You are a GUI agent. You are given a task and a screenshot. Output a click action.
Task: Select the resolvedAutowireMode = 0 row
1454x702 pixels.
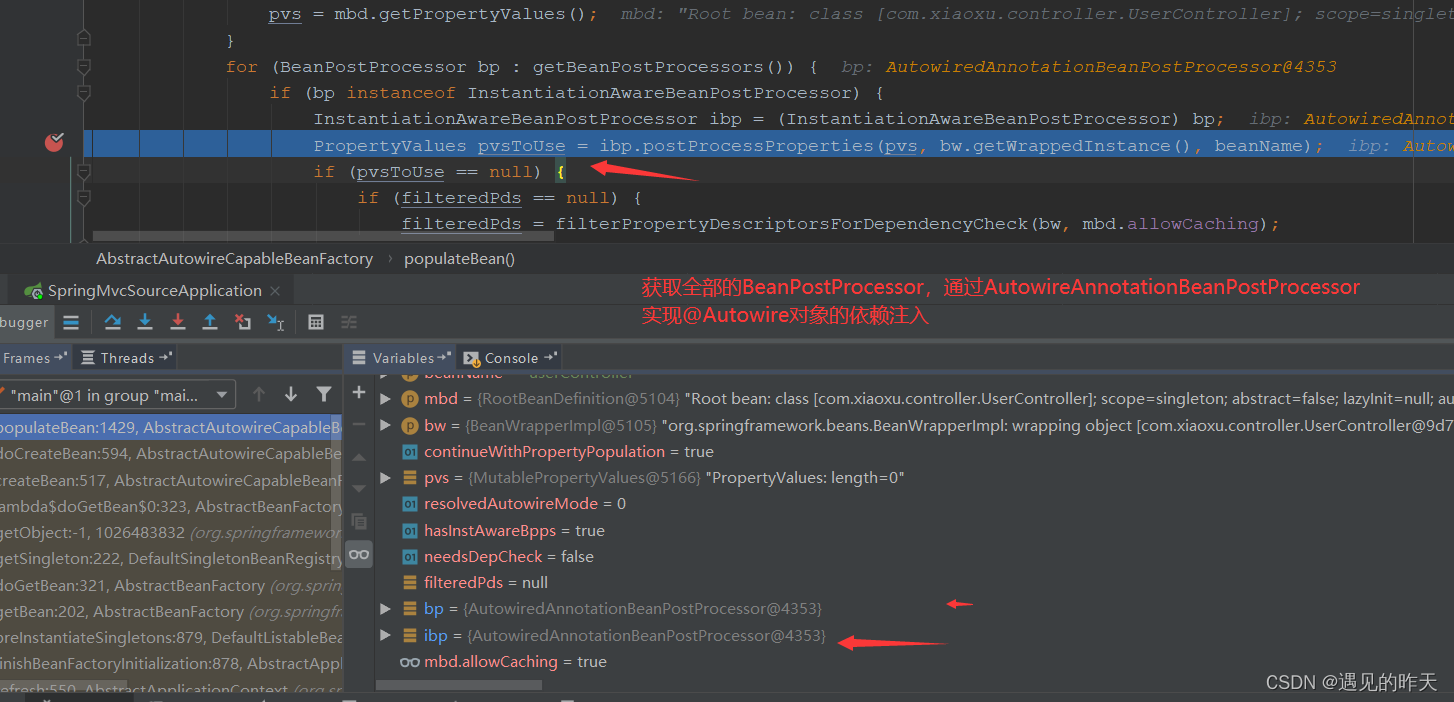(x=914, y=504)
